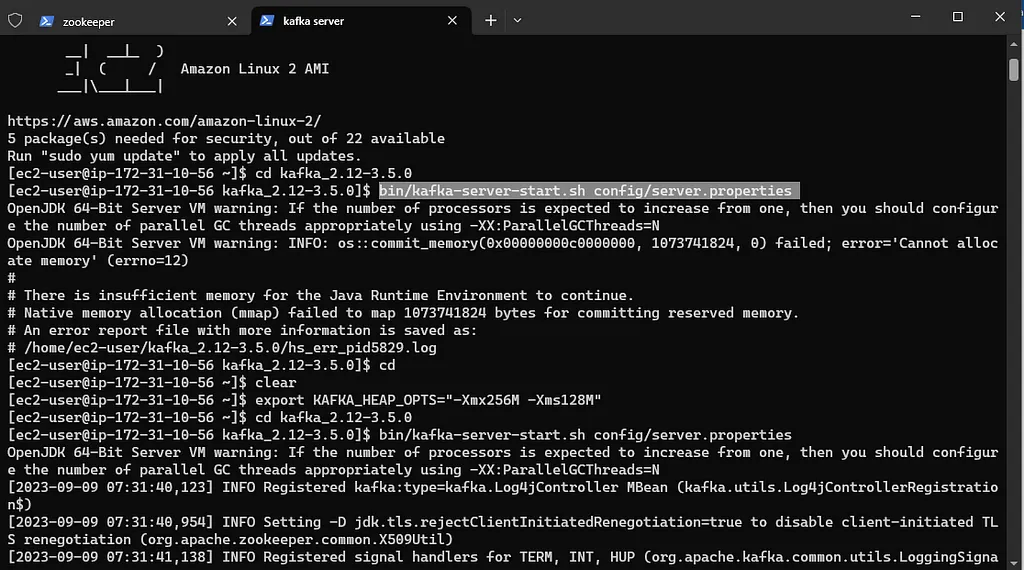Image resolution: width=1024 pixels, height=570 pixels.
Task: Click the 07:31:40,954 TLS renegotiation log entry
Action: pyautogui.click(x=503, y=531)
